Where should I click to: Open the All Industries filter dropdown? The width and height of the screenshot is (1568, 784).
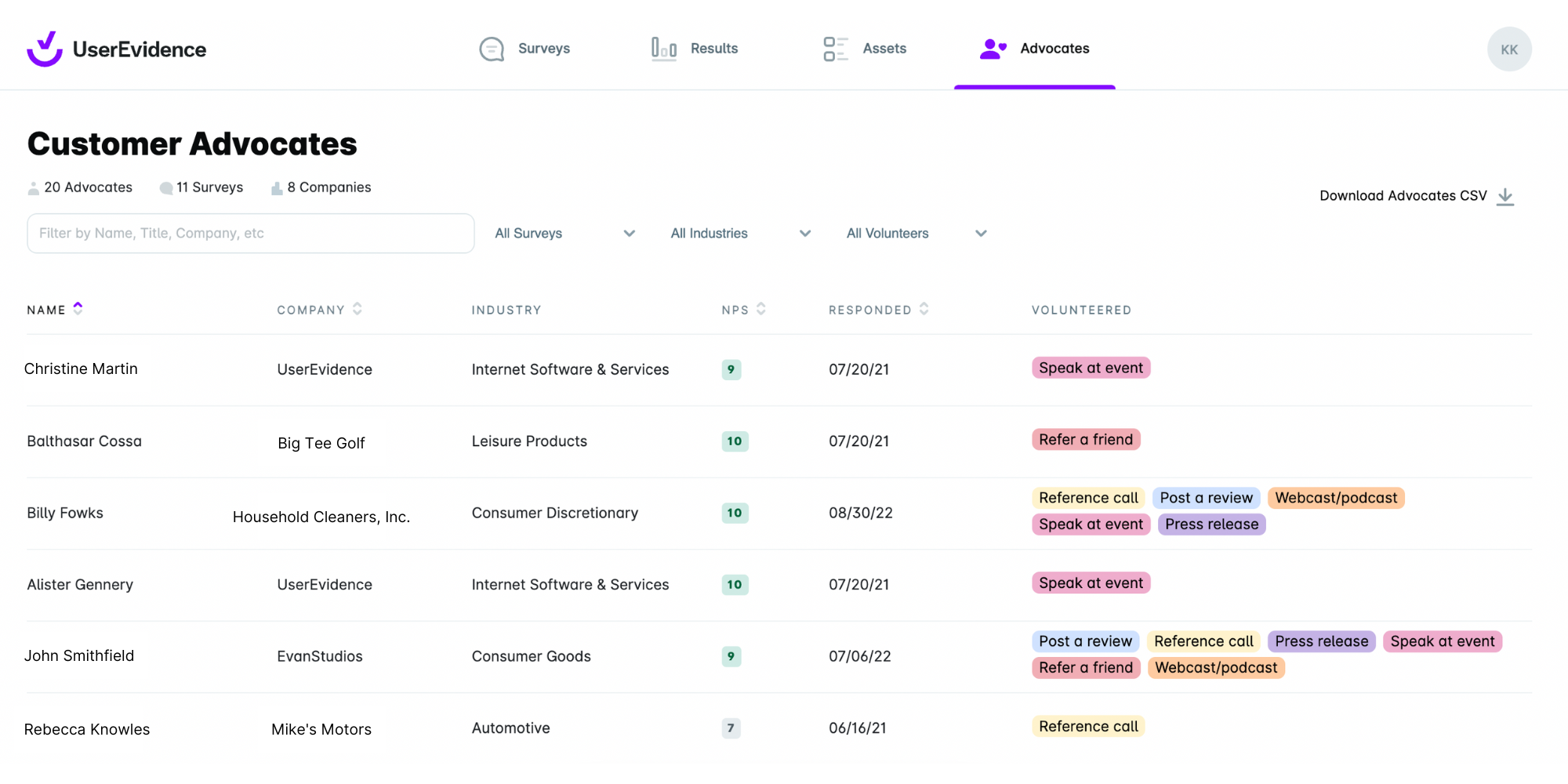[x=741, y=234]
